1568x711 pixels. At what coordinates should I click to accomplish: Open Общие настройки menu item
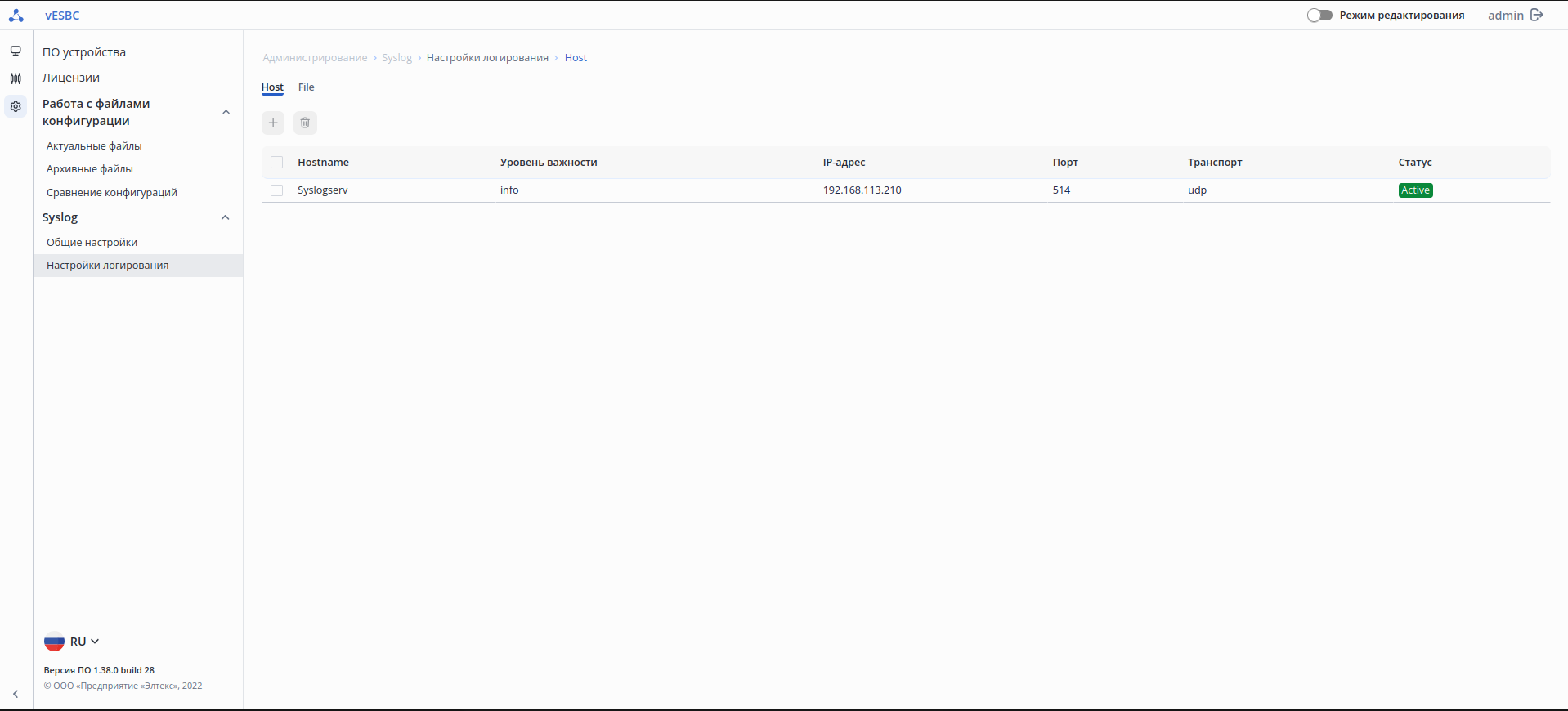[x=92, y=243]
